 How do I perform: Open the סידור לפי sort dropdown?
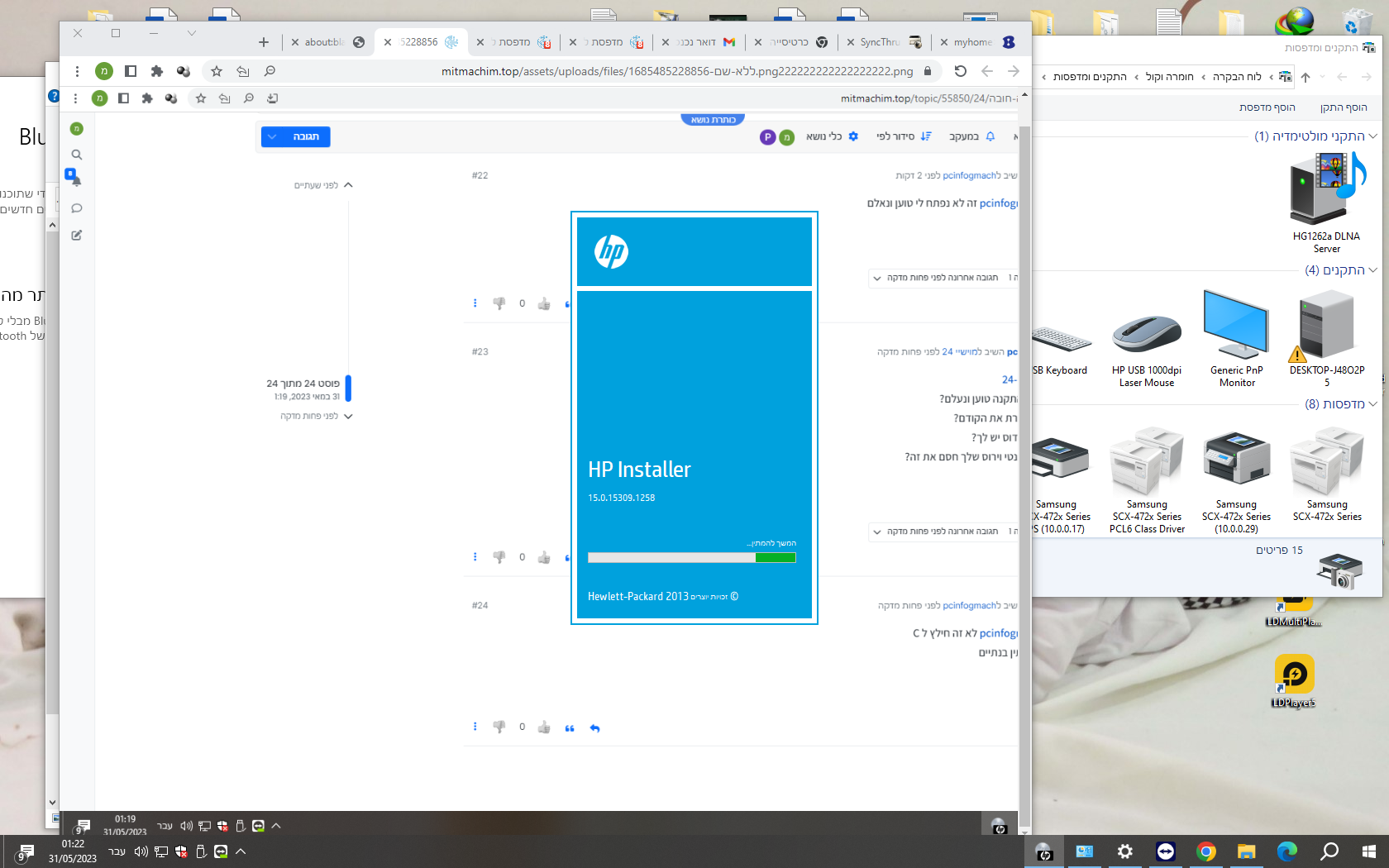point(904,136)
